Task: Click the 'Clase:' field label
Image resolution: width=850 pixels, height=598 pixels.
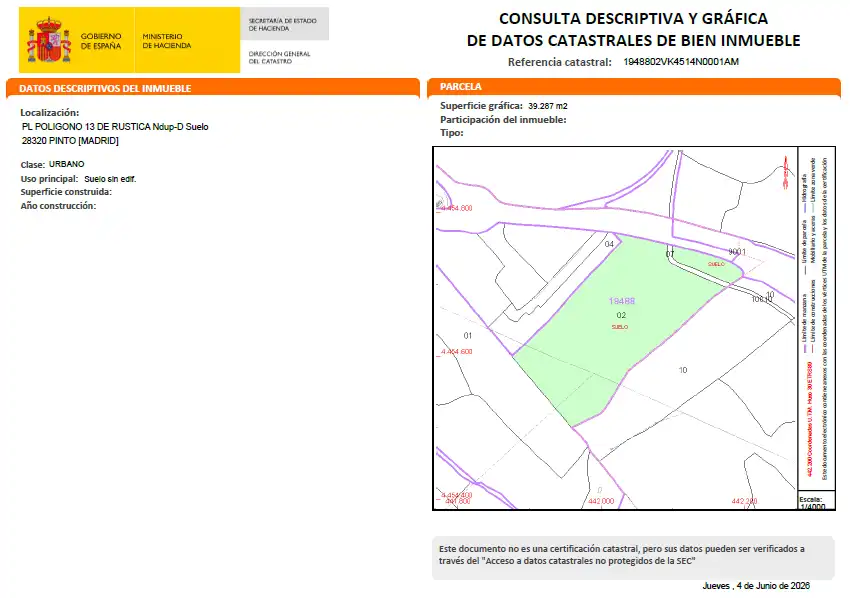Action: (33, 165)
